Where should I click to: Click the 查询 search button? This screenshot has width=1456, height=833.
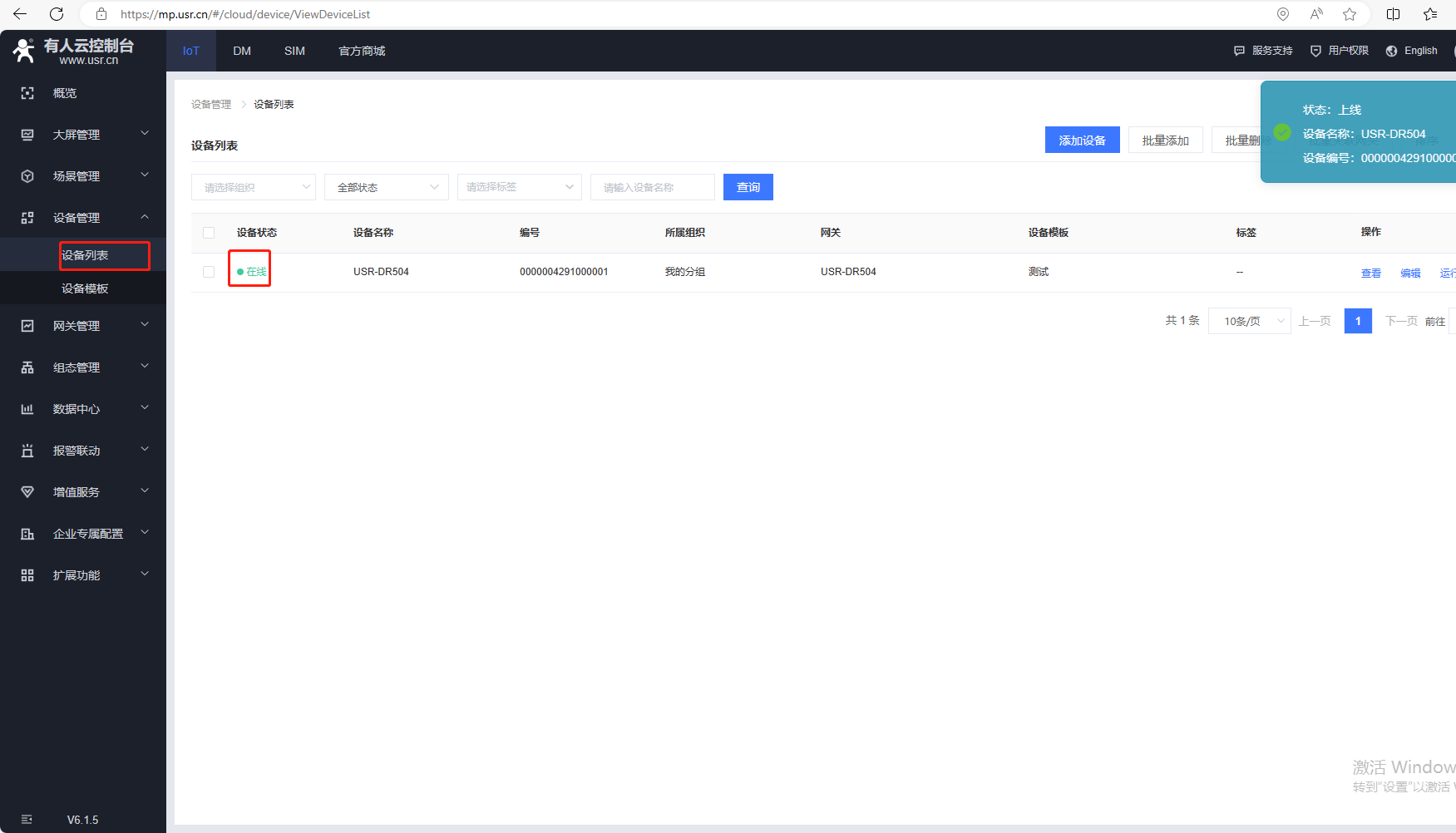[748, 187]
